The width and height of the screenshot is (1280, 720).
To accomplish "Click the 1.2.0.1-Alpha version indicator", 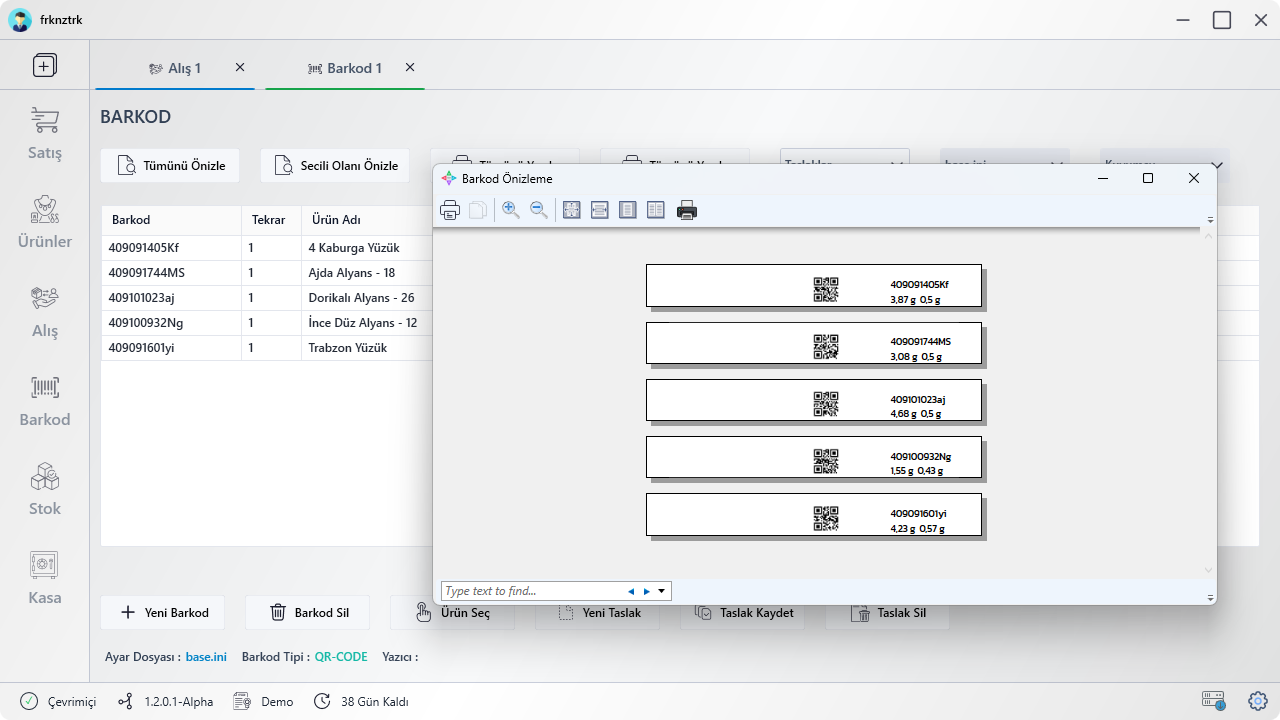I will point(165,702).
